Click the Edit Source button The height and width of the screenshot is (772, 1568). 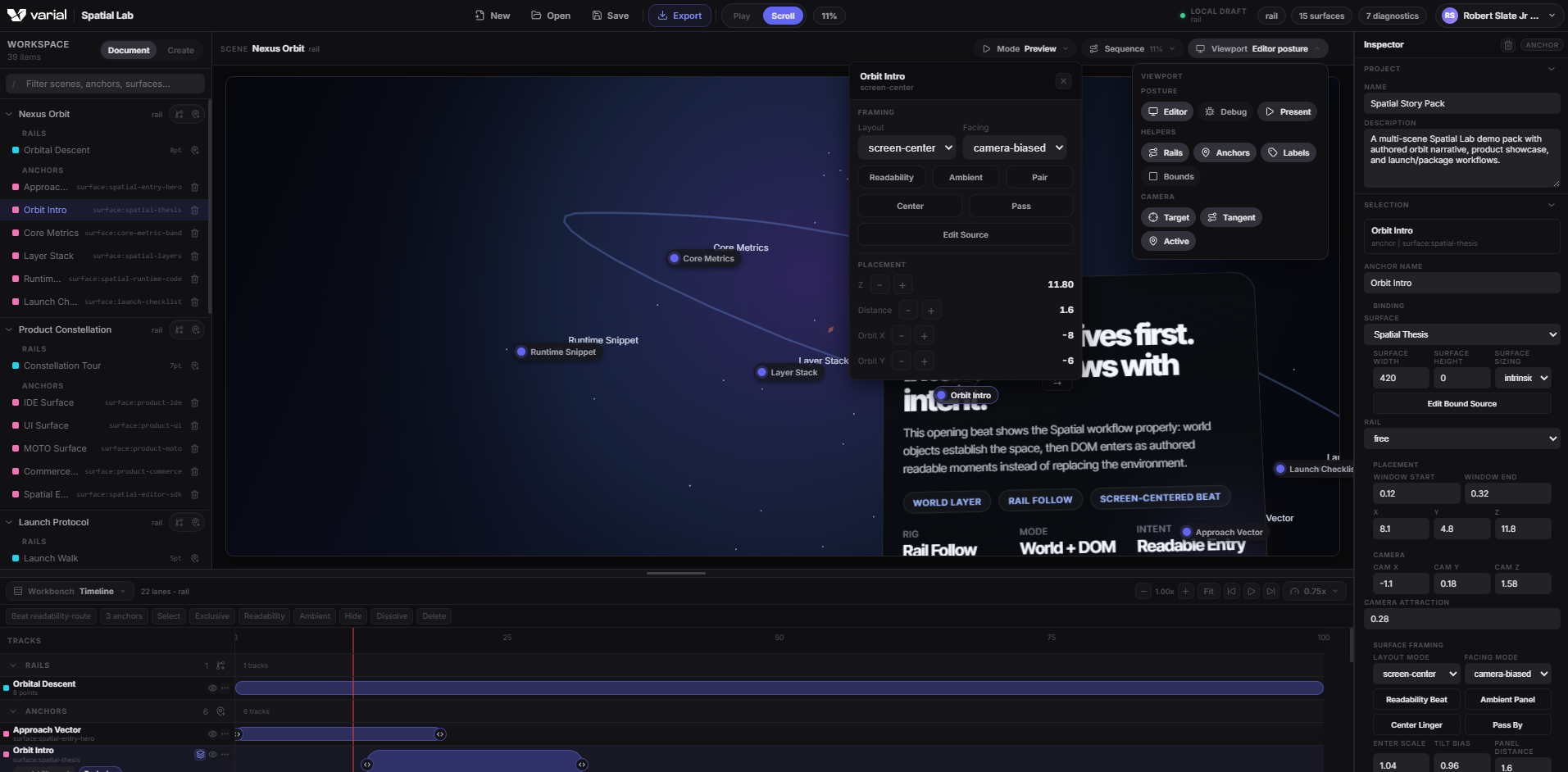pos(965,235)
